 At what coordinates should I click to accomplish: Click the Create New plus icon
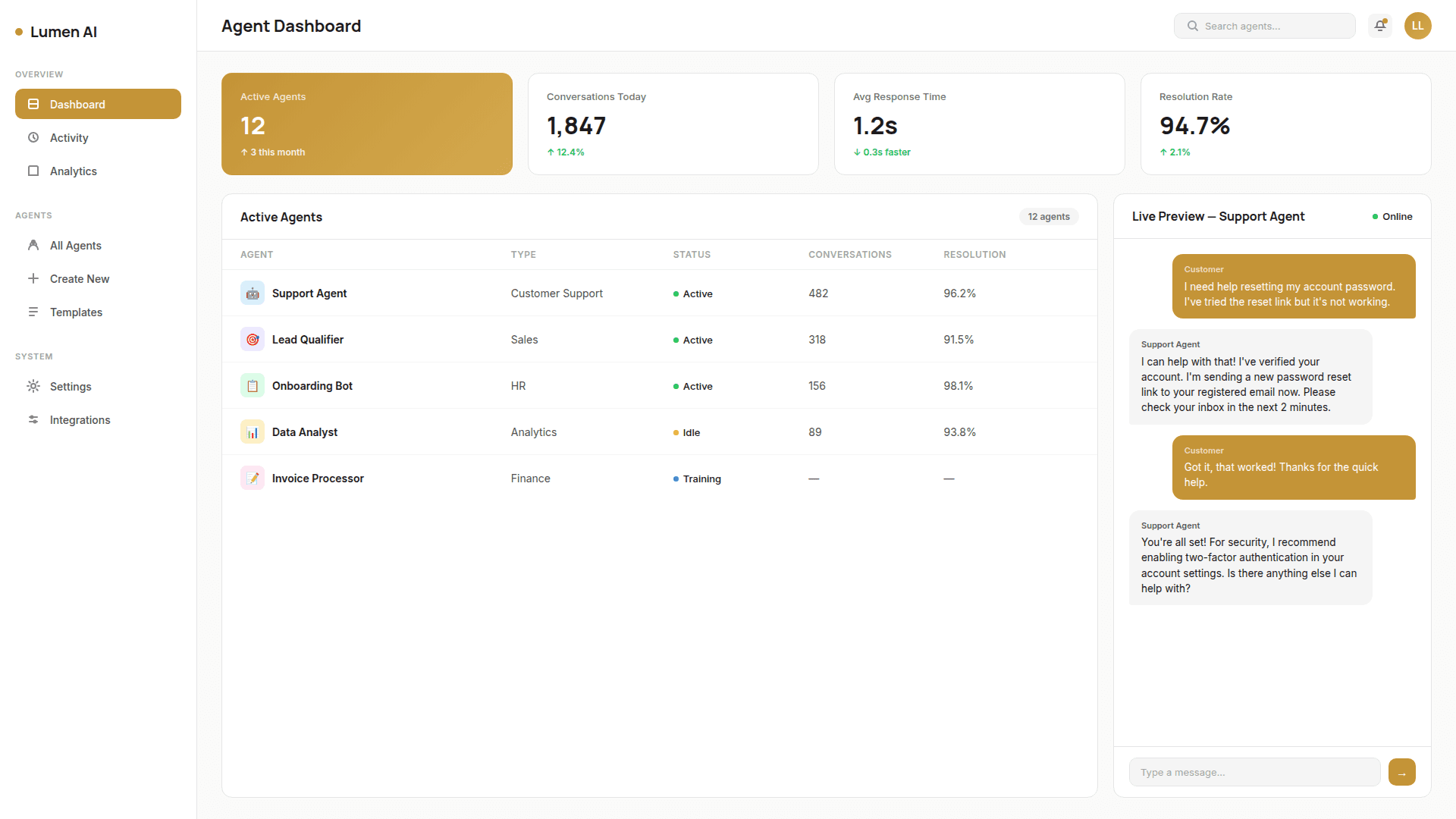[x=33, y=278]
